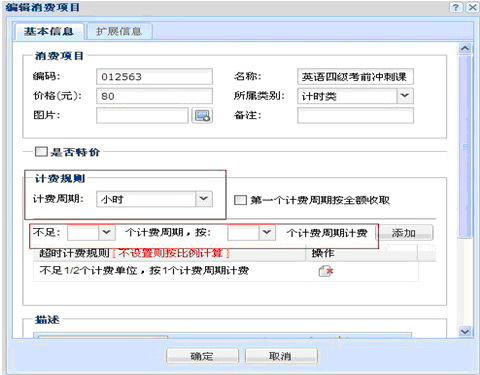Click the 添加 button
Viewport: 480px width, 375px height.
(x=405, y=233)
